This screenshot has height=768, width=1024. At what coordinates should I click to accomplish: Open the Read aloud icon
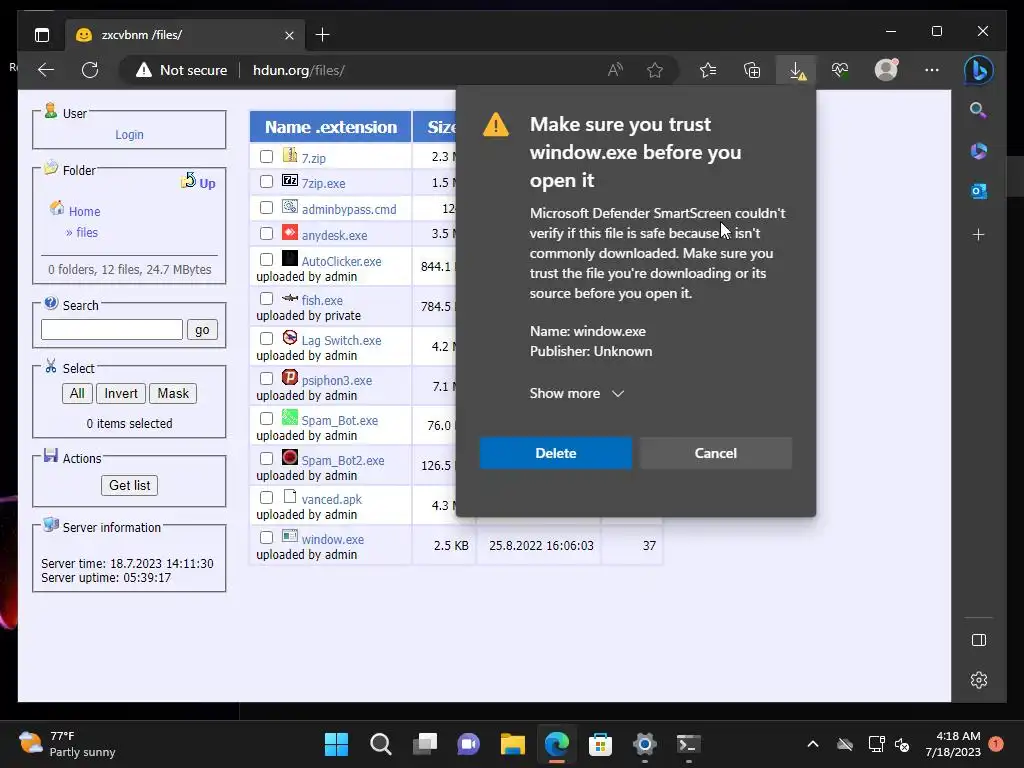tap(615, 70)
